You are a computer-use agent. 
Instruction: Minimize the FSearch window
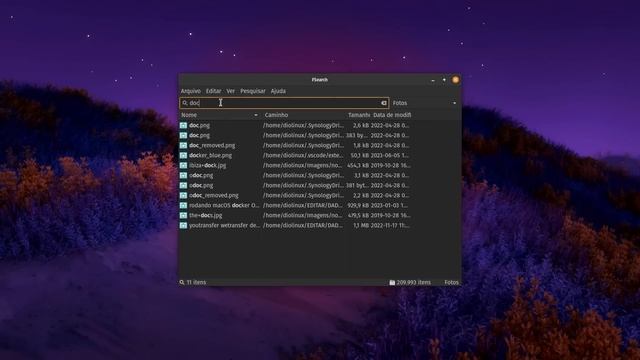click(x=433, y=80)
